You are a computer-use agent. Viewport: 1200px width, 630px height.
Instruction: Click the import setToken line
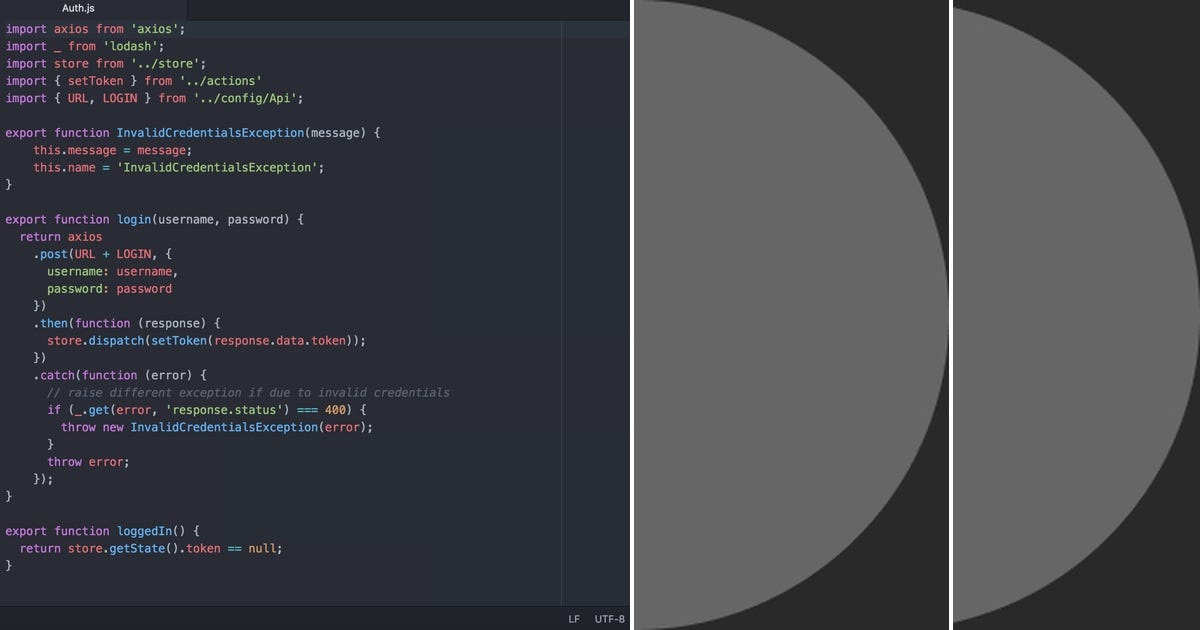click(x=134, y=81)
